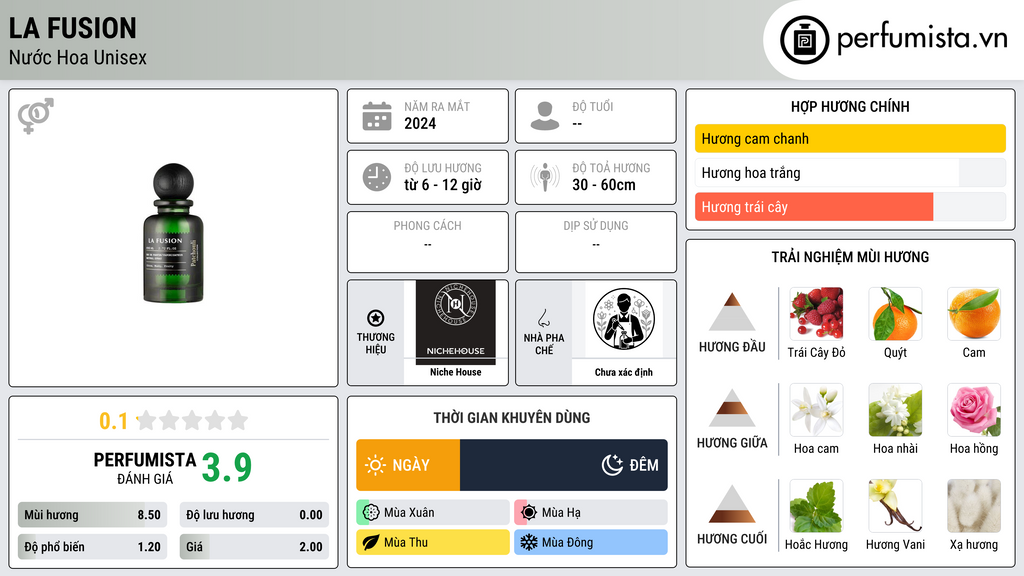The height and width of the screenshot is (576, 1024).
Task: Click the sun icon for Mùa Hạ
Action: pos(529,513)
